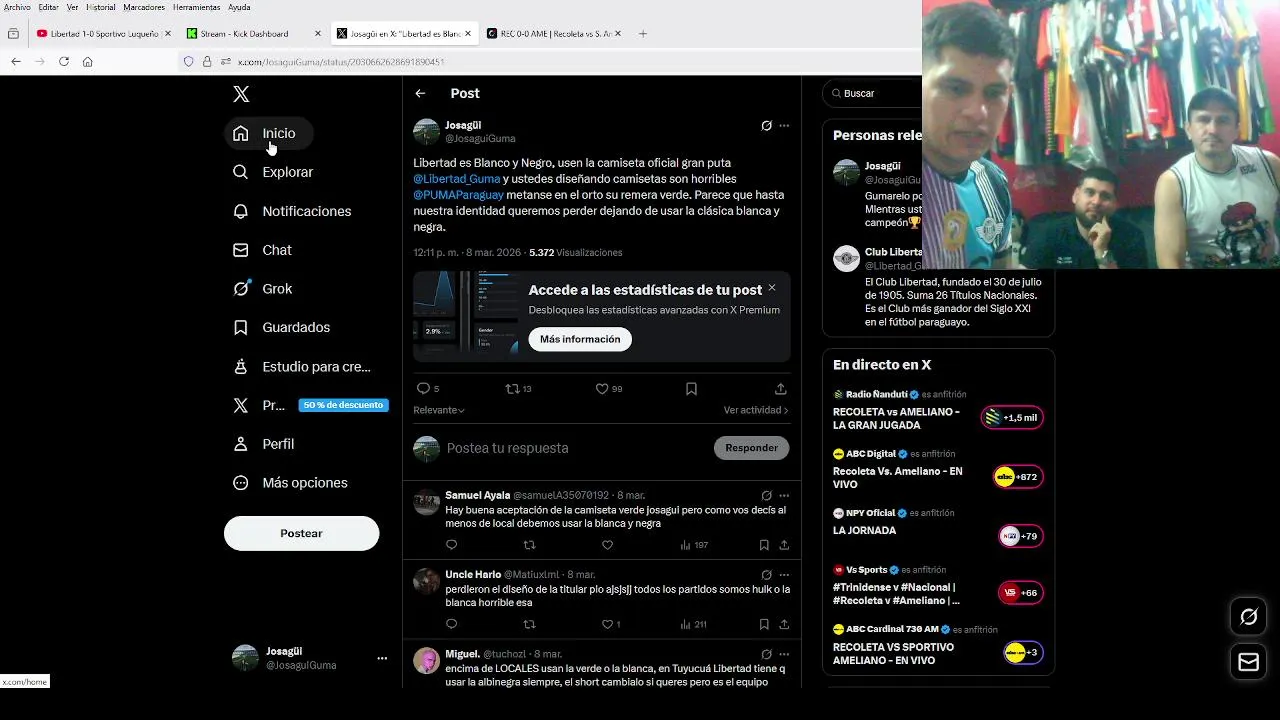Like the main post with 99 likes
Viewport: 1280px width, 720px height.
pyautogui.click(x=608, y=389)
